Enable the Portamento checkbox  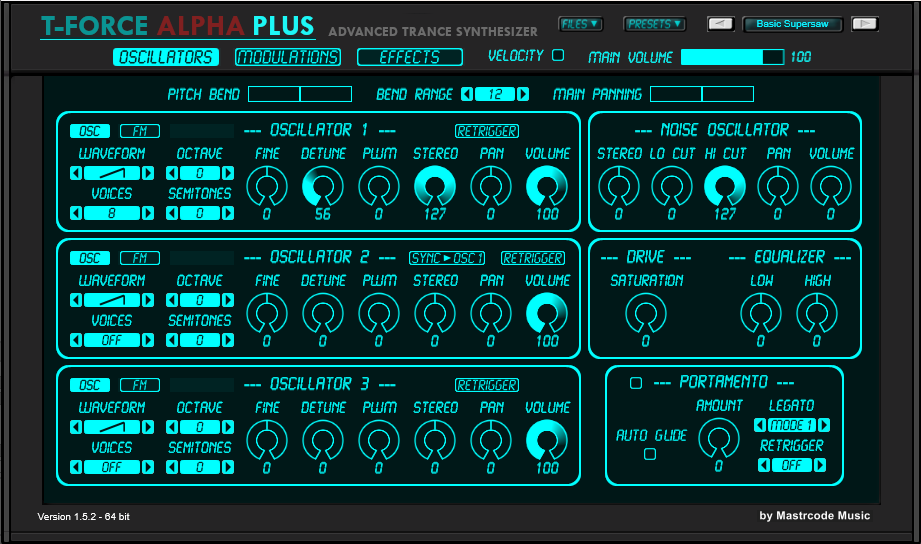(x=636, y=383)
